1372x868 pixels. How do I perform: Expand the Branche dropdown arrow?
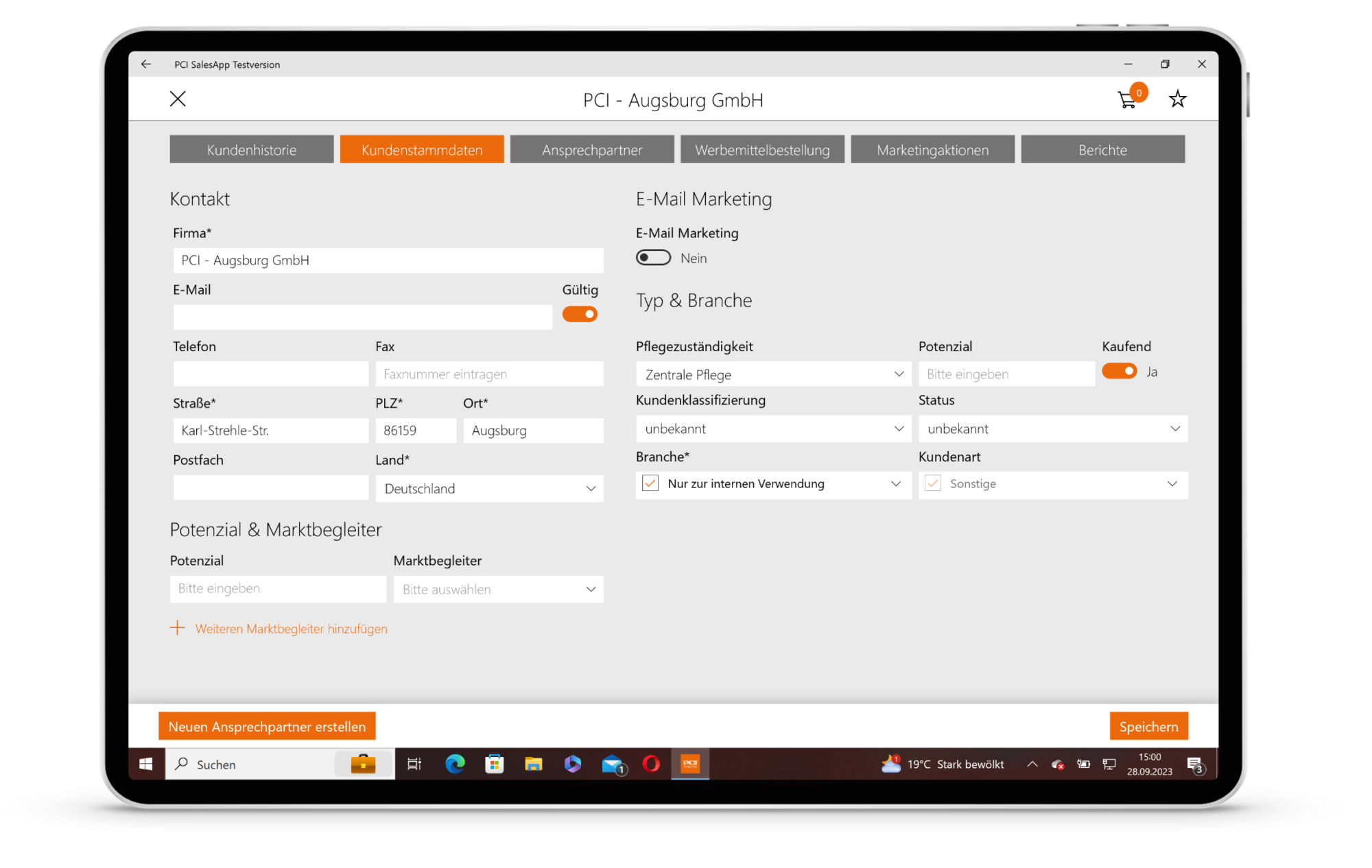click(x=896, y=484)
